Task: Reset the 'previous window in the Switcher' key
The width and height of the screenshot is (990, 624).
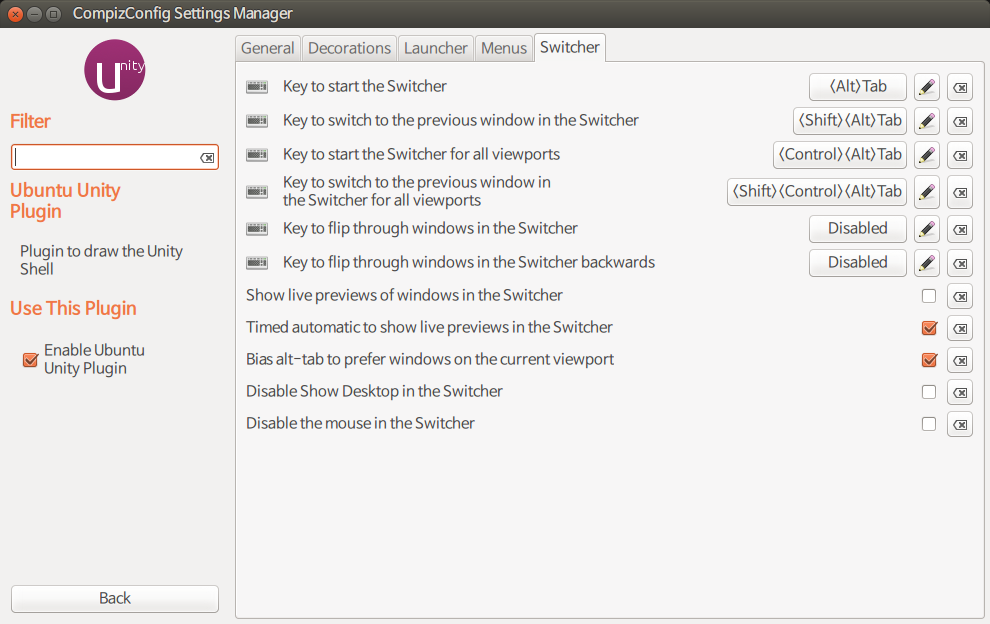Action: coord(960,121)
